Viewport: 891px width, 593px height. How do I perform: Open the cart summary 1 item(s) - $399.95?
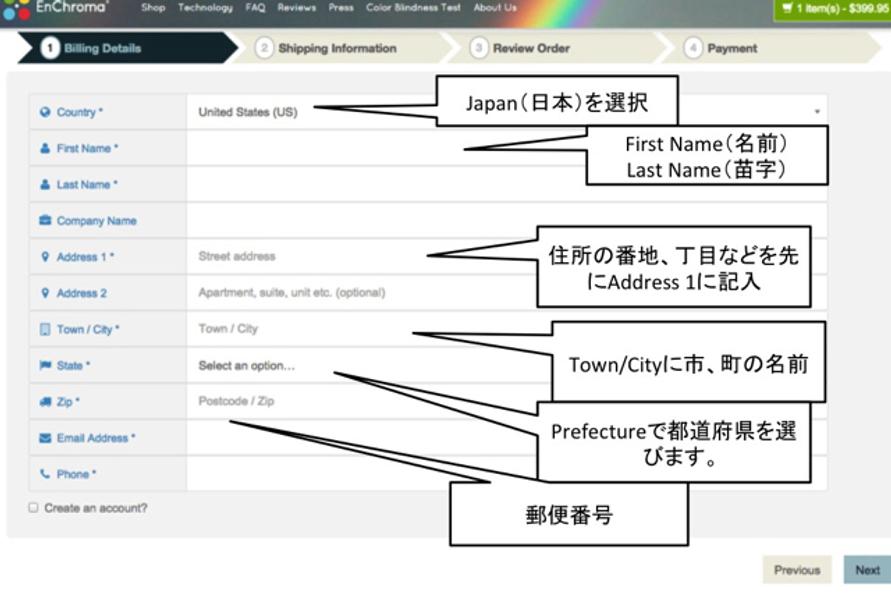832,9
